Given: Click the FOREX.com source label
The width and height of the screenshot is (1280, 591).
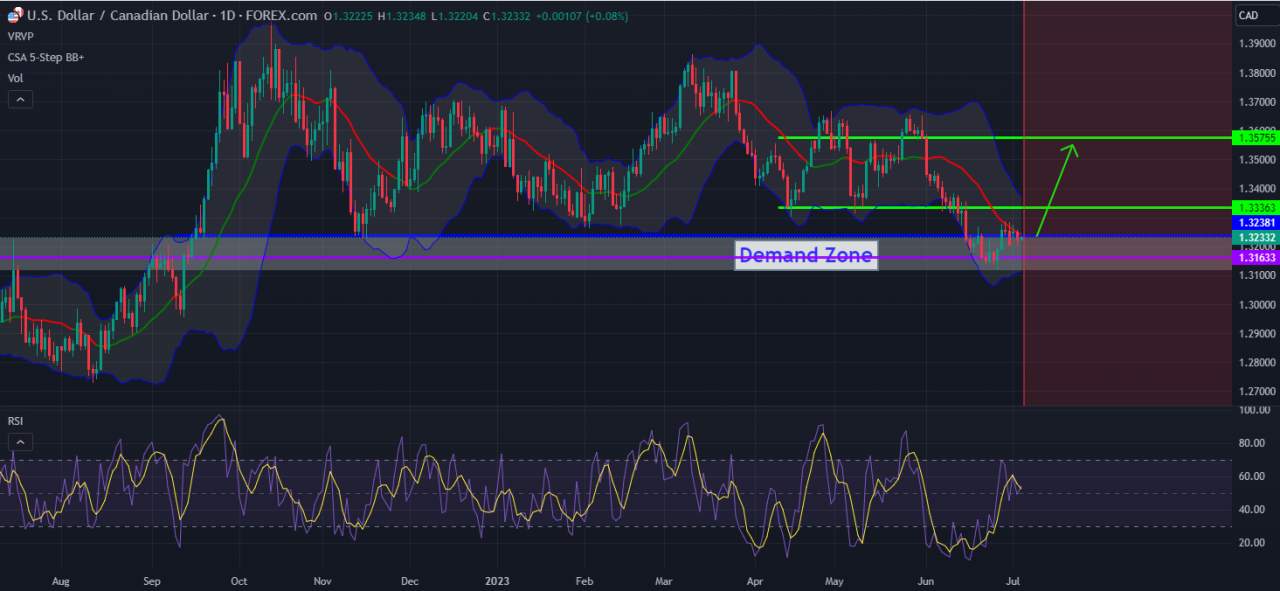Looking at the screenshot, I should click(279, 15).
